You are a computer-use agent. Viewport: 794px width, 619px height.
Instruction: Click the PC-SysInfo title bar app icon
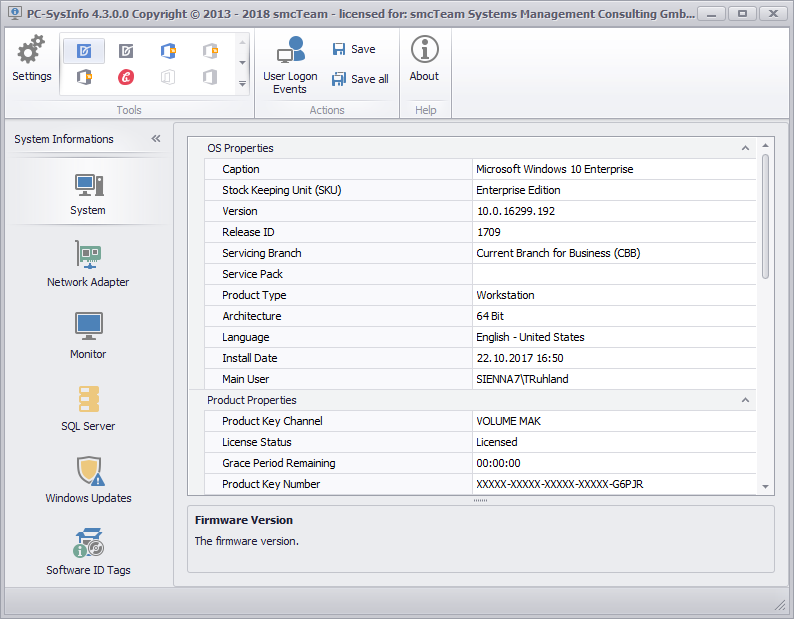(x=15, y=13)
